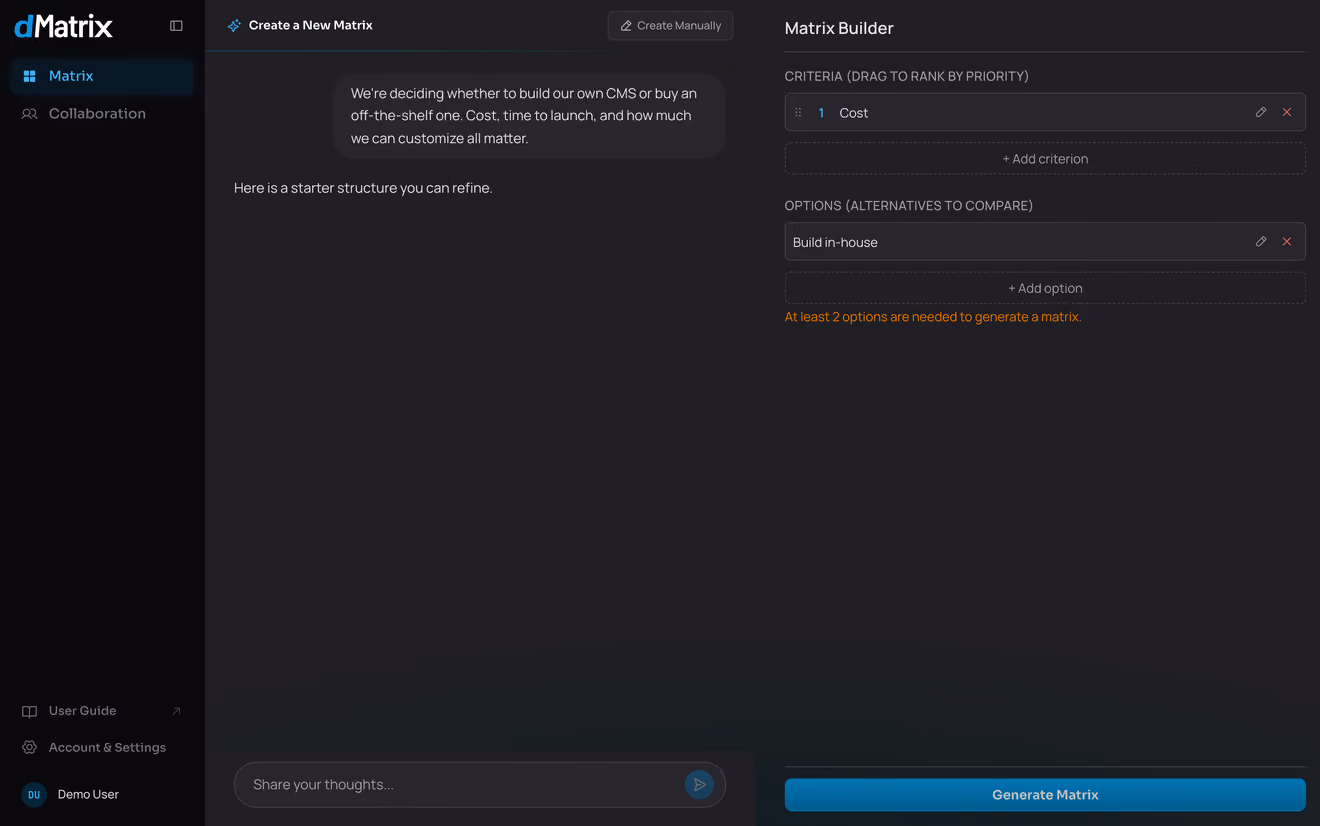Select the Cost criterion row text
Viewport: 1320px width, 826px height.
tap(854, 113)
